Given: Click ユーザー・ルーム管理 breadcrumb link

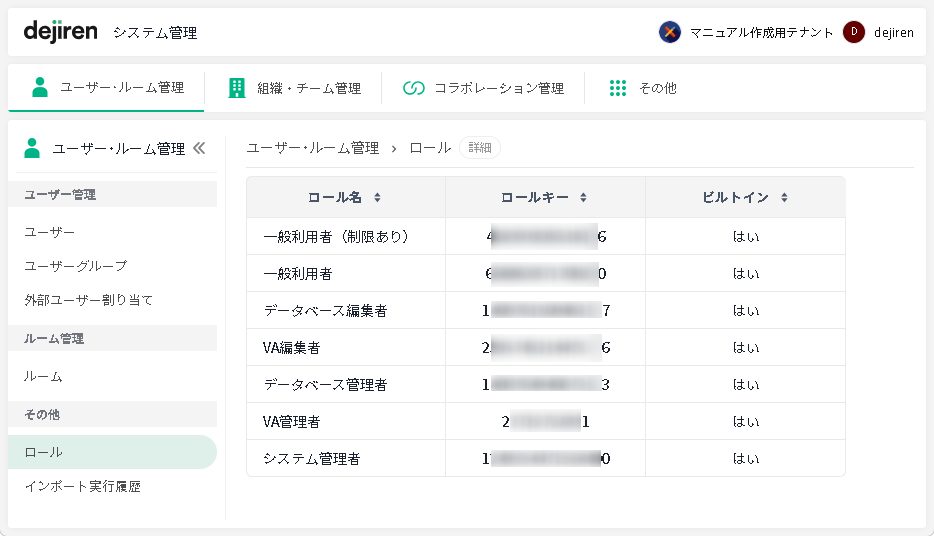Looking at the screenshot, I should tap(312, 148).
